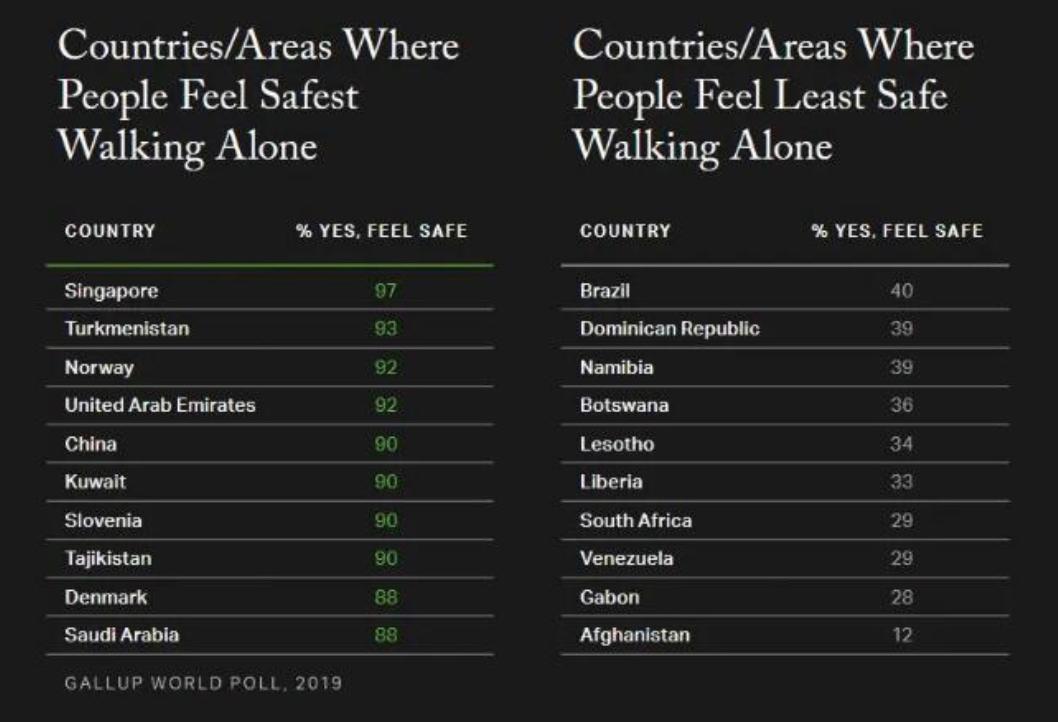Select the Turkmenistan country entry
This screenshot has width=1058, height=722.
(127, 329)
